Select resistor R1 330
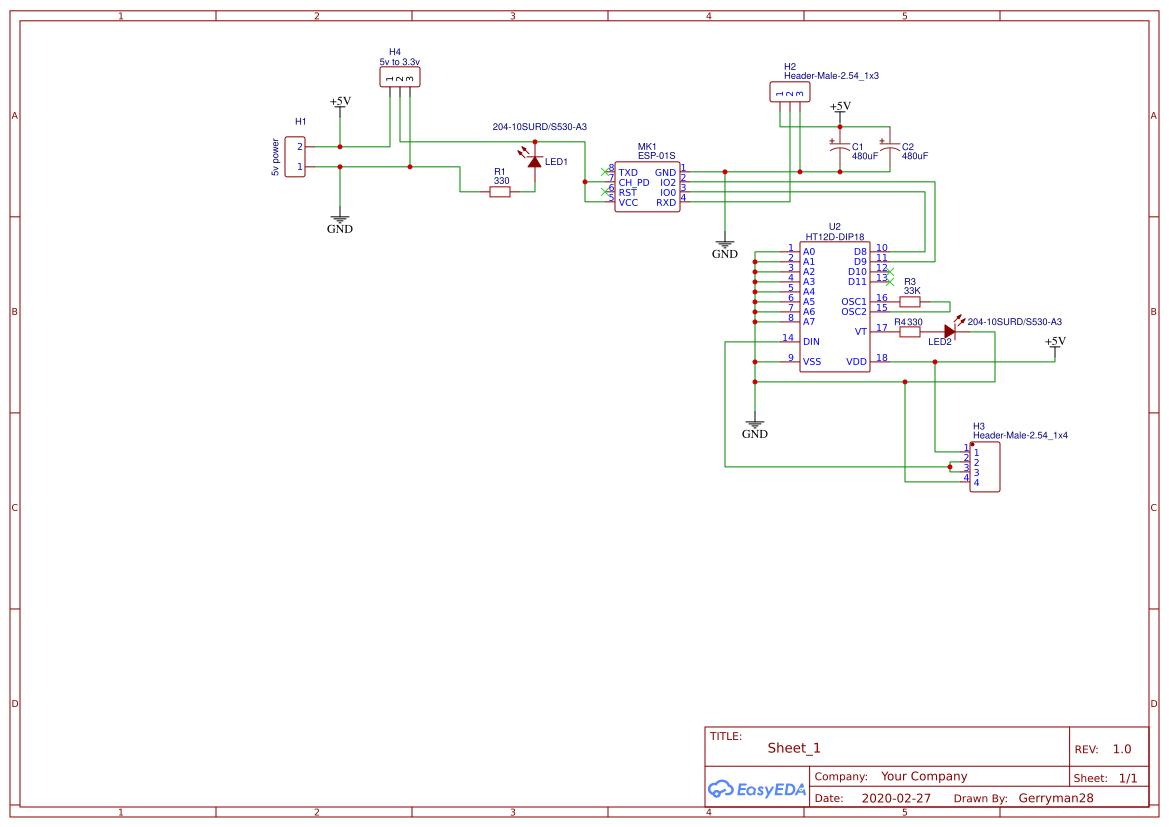The image size is (1169, 827). [498, 190]
